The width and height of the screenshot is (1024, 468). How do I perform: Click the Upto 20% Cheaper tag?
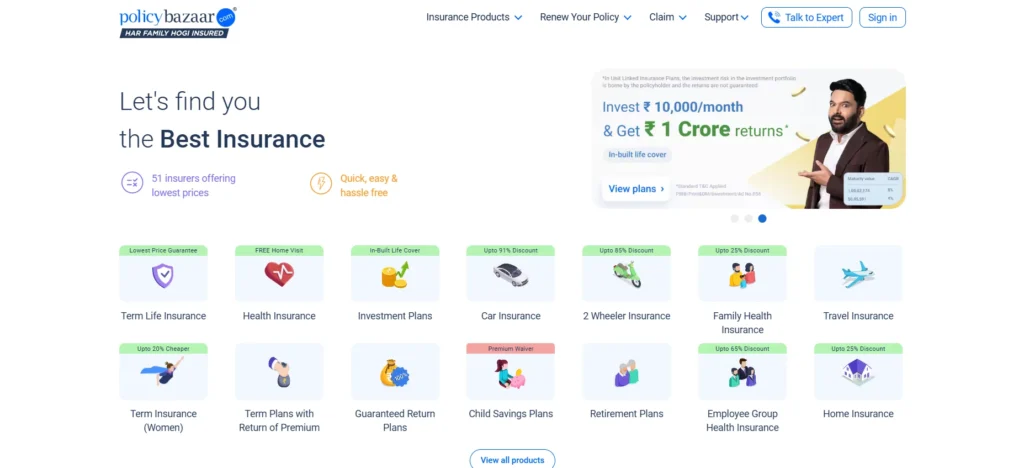pyautogui.click(x=163, y=349)
